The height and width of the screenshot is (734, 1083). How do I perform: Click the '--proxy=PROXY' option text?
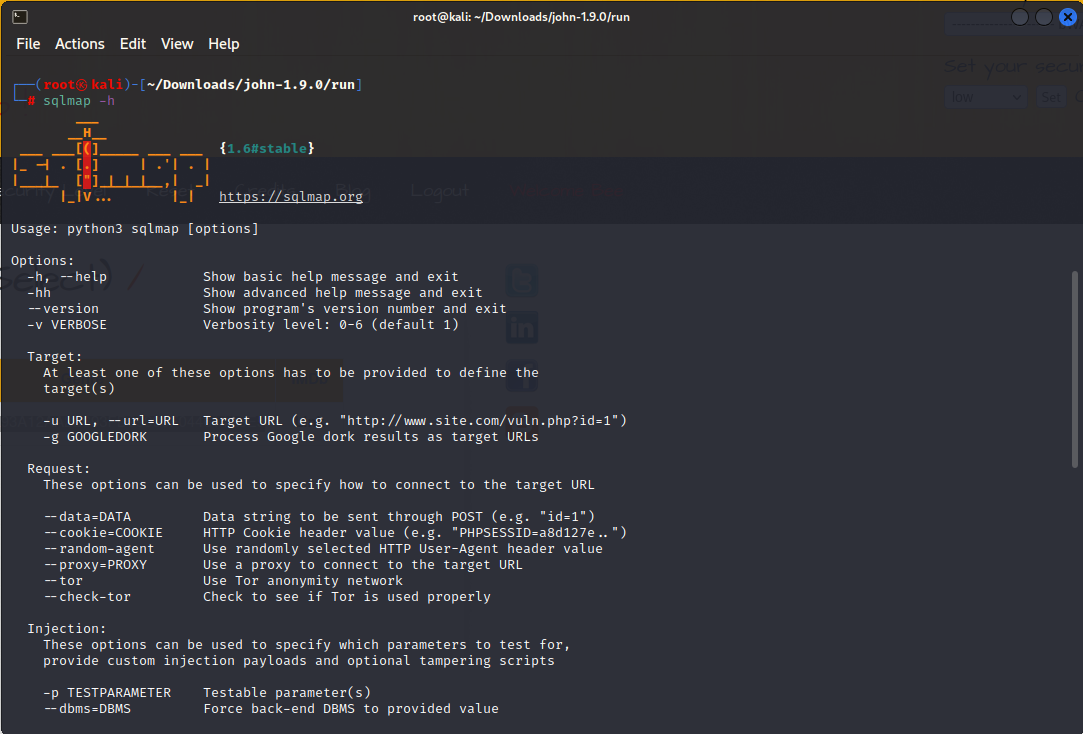tap(95, 565)
